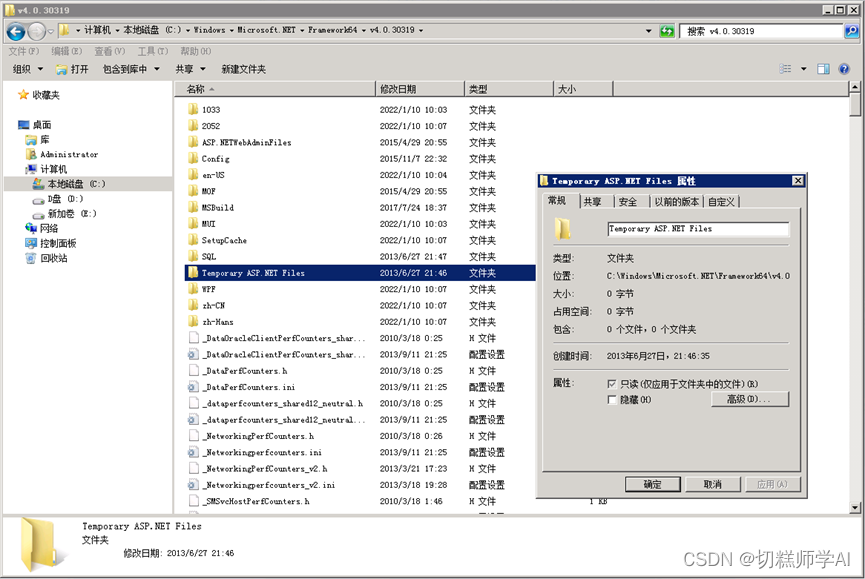
Task: Select the Config folder icon
Action: click(x=193, y=158)
